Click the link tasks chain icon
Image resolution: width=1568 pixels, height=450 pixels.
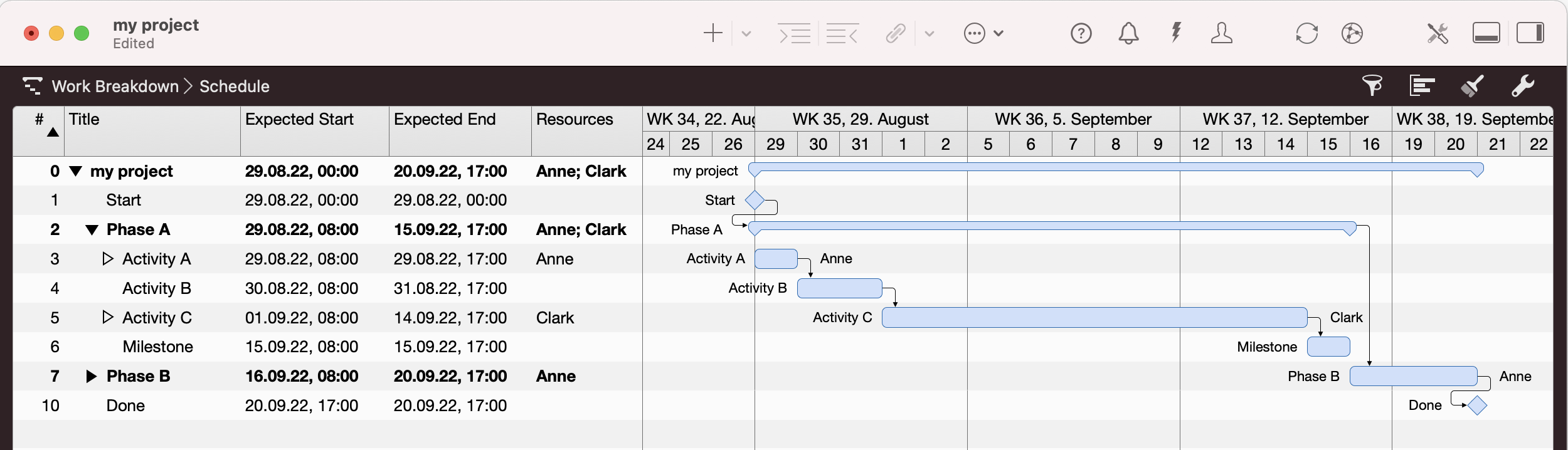coord(896,33)
